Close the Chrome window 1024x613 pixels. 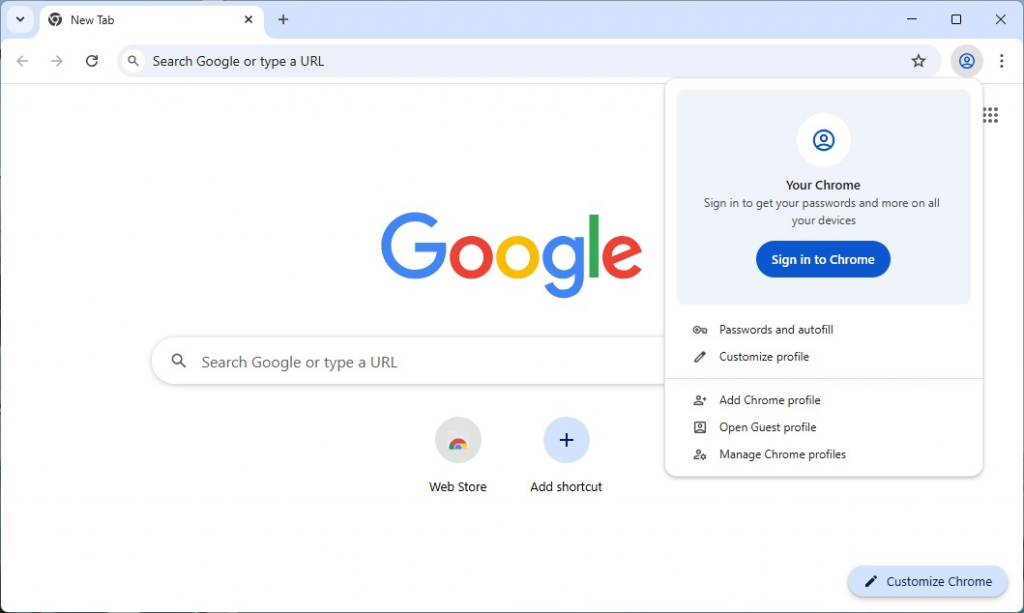(x=1000, y=20)
